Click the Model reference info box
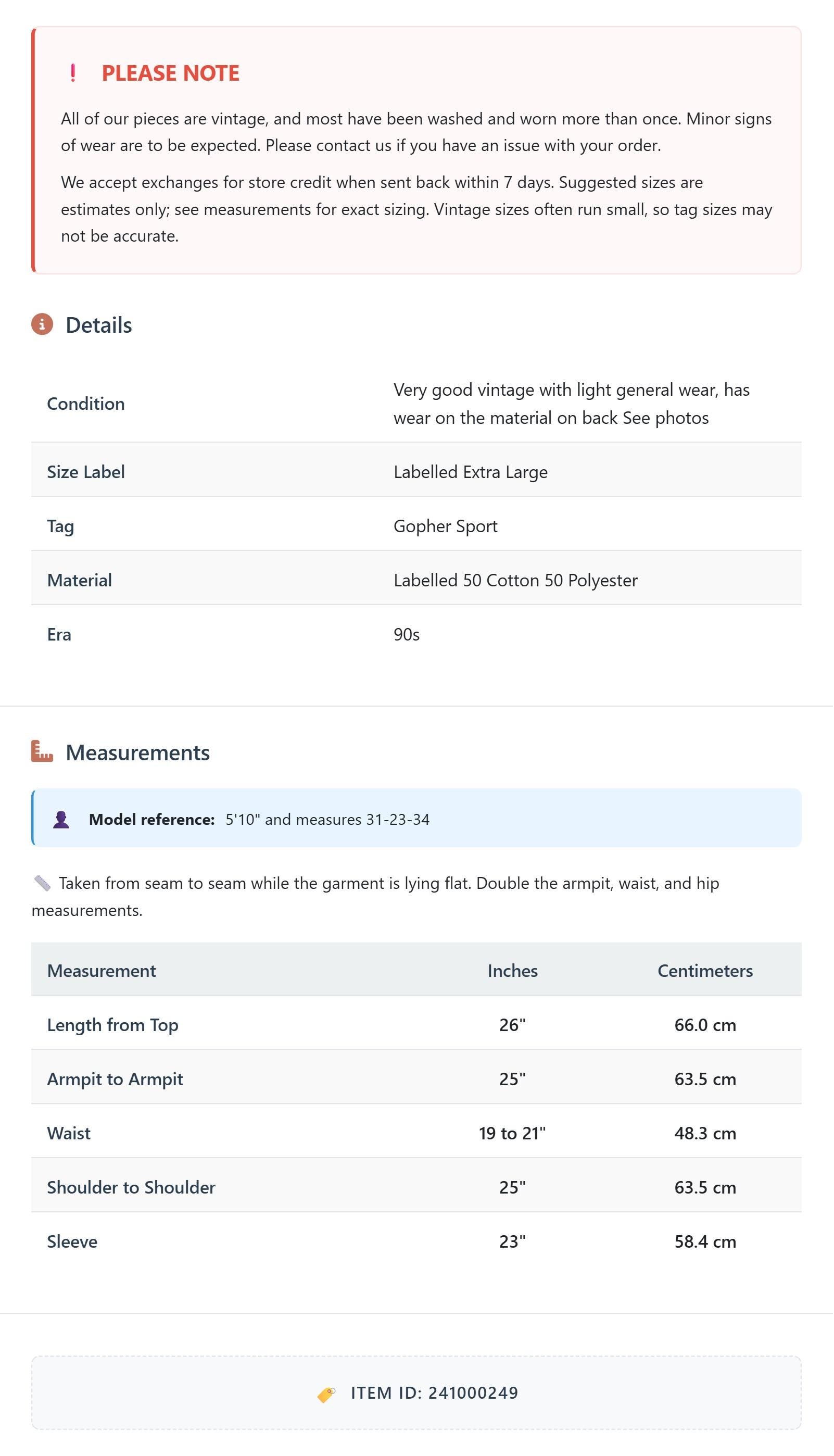The width and height of the screenshot is (834, 1456). point(416,818)
